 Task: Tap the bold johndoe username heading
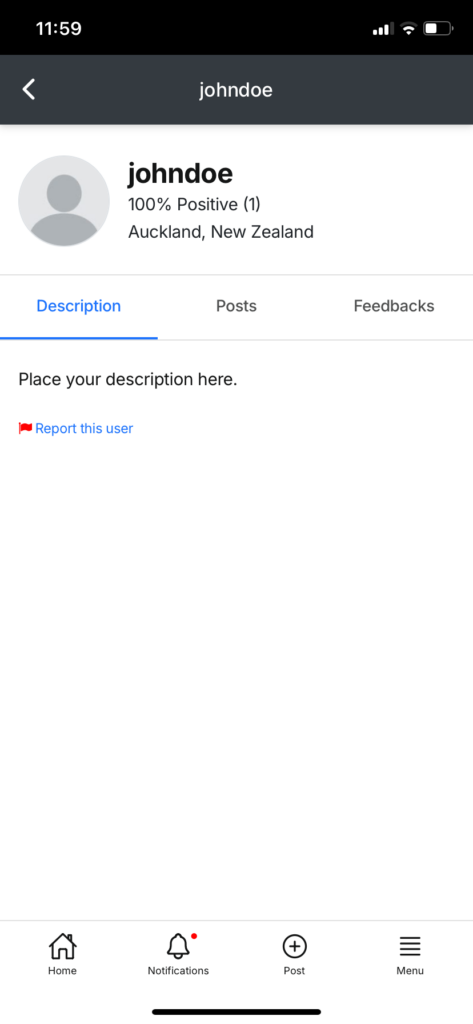(180, 174)
